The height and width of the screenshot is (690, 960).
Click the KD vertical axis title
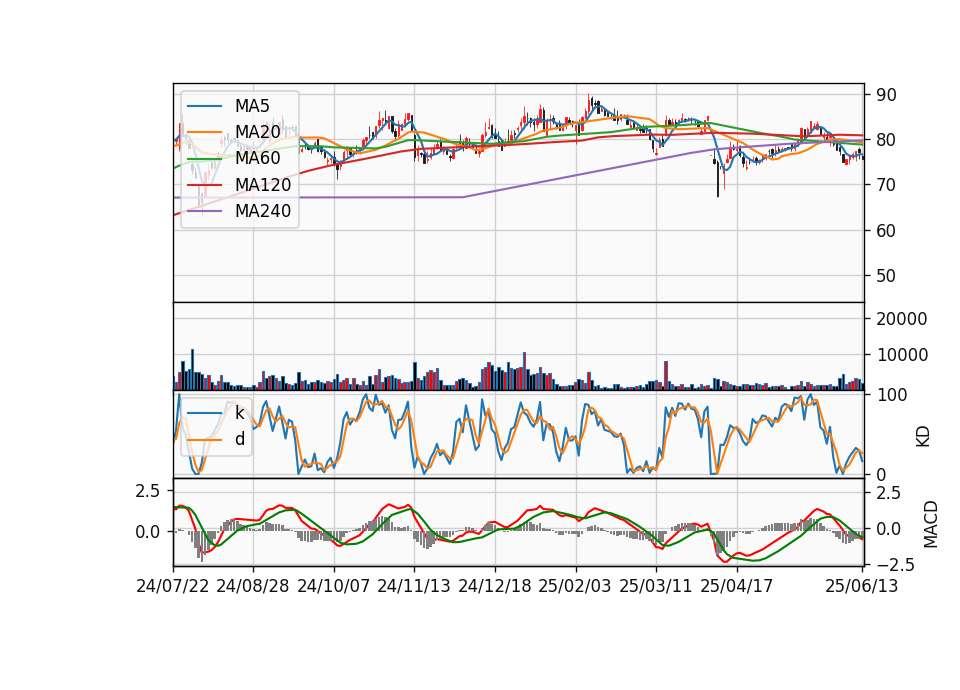[x=923, y=436]
